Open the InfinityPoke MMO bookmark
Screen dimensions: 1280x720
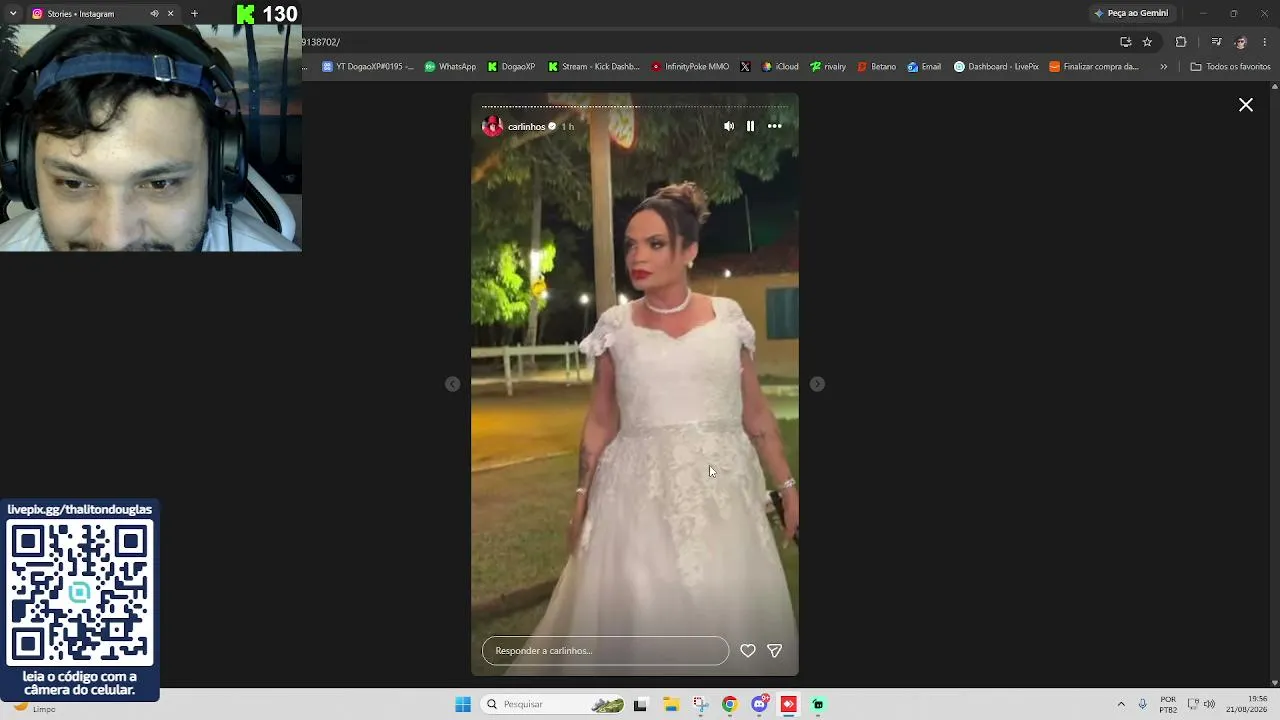[690, 67]
